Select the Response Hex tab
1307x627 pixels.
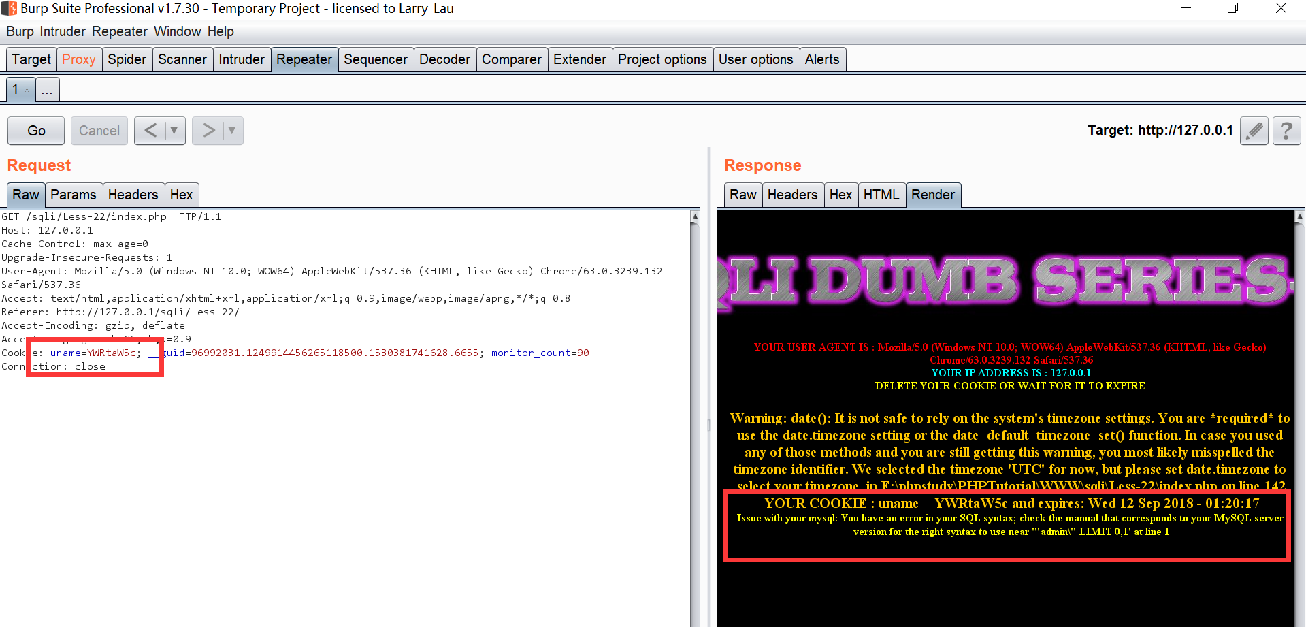(841, 194)
